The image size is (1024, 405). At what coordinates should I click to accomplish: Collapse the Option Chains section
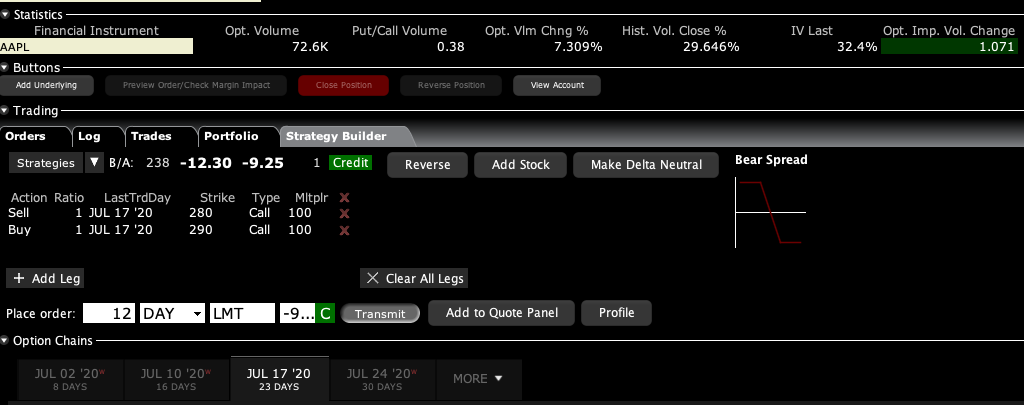click(x=6, y=341)
